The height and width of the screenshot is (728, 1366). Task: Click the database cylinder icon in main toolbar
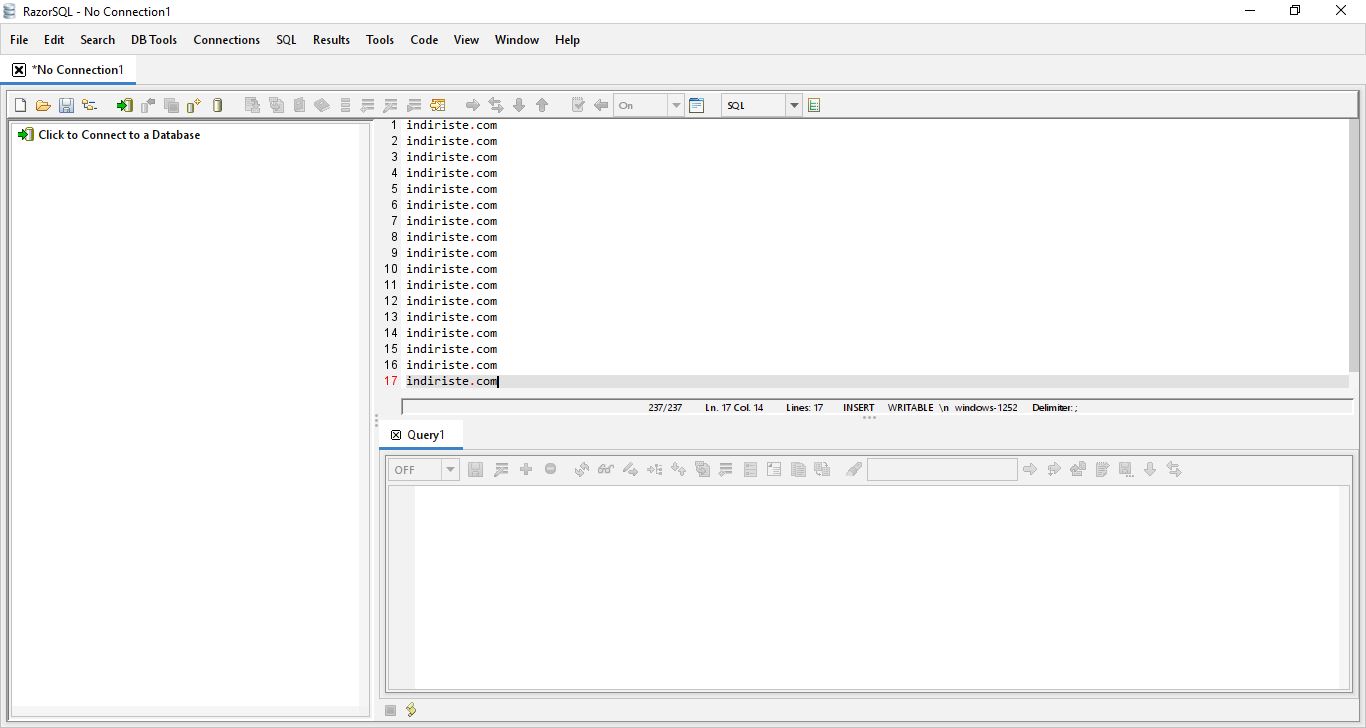pos(218,105)
